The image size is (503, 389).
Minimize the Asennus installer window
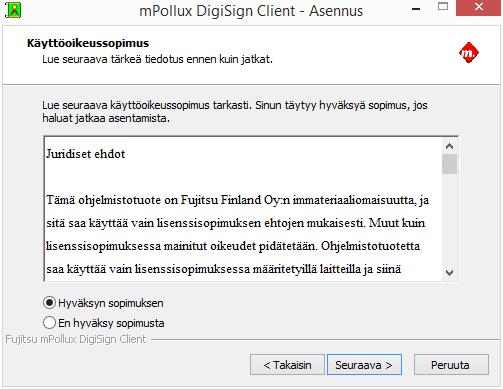click(416, 9)
